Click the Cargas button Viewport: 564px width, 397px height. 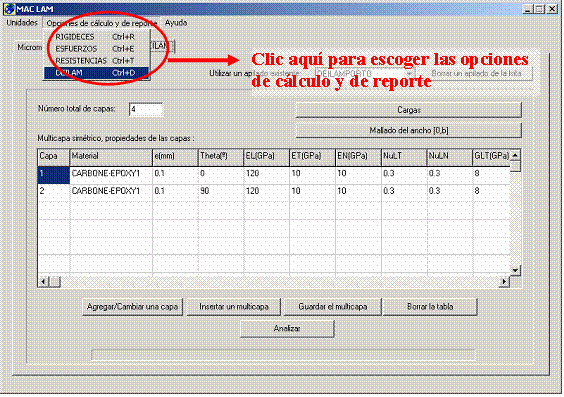[x=409, y=110]
